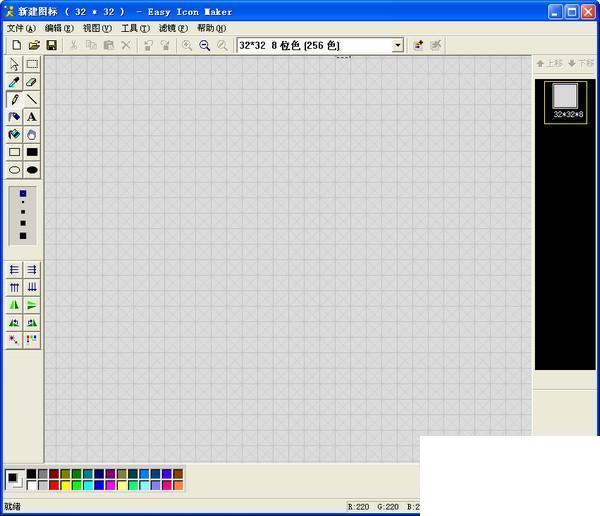Image resolution: width=600 pixels, height=516 pixels.
Task: Click the shift image right icon
Action: 32,270
